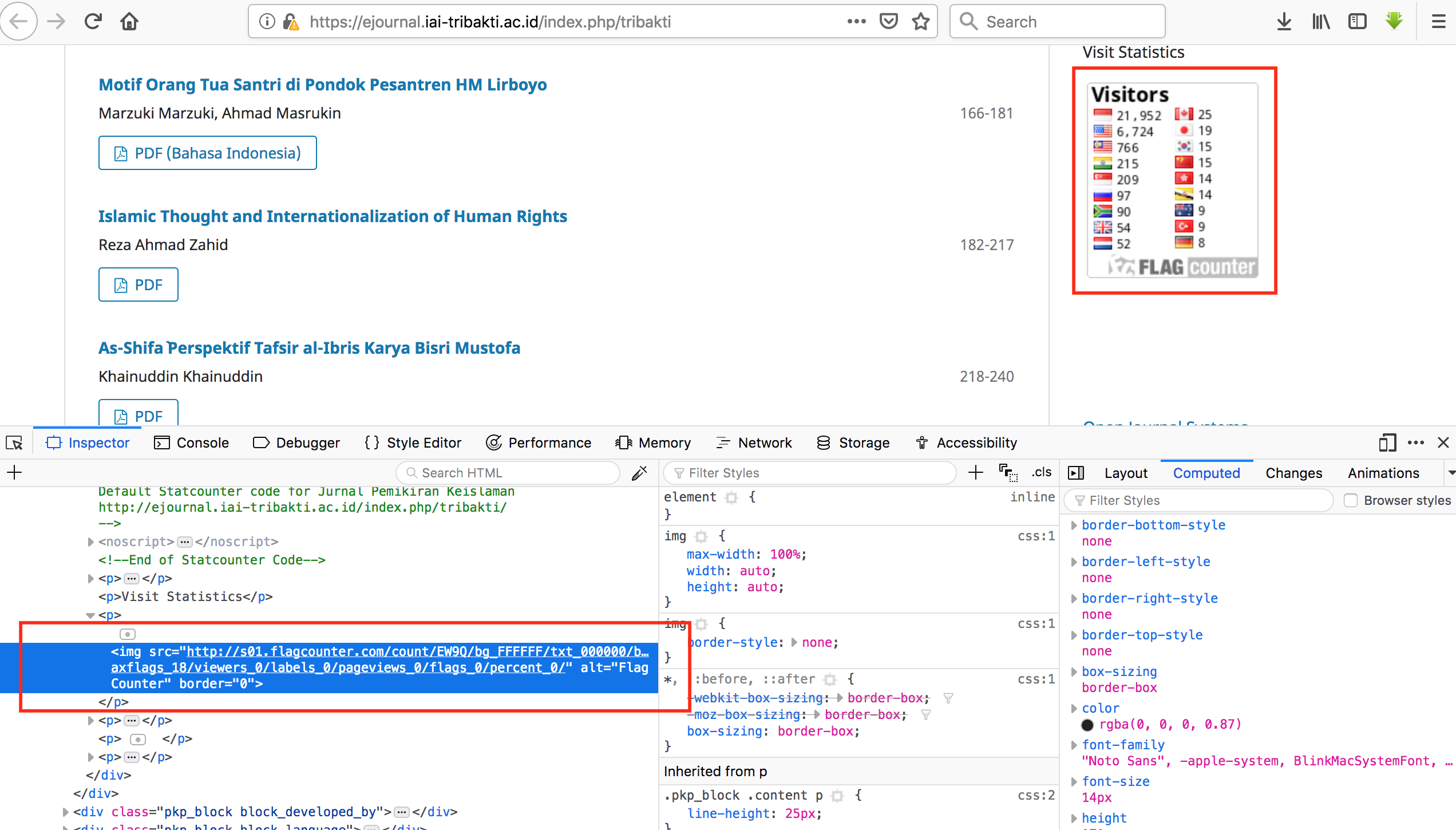Click the element picker icon in devtools
1456x830 pixels.
point(14,442)
